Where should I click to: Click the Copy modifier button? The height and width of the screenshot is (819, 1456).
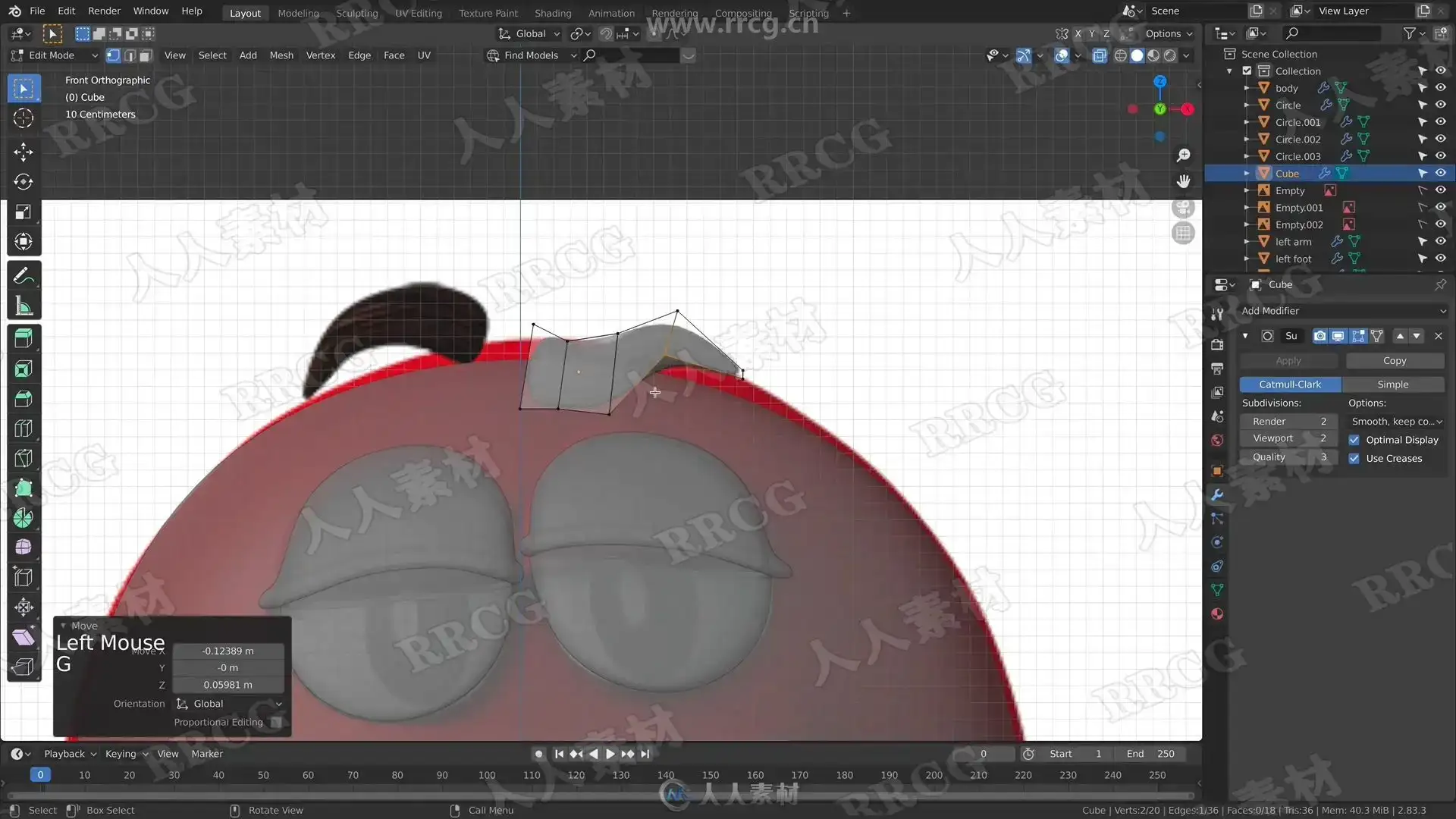(x=1394, y=361)
